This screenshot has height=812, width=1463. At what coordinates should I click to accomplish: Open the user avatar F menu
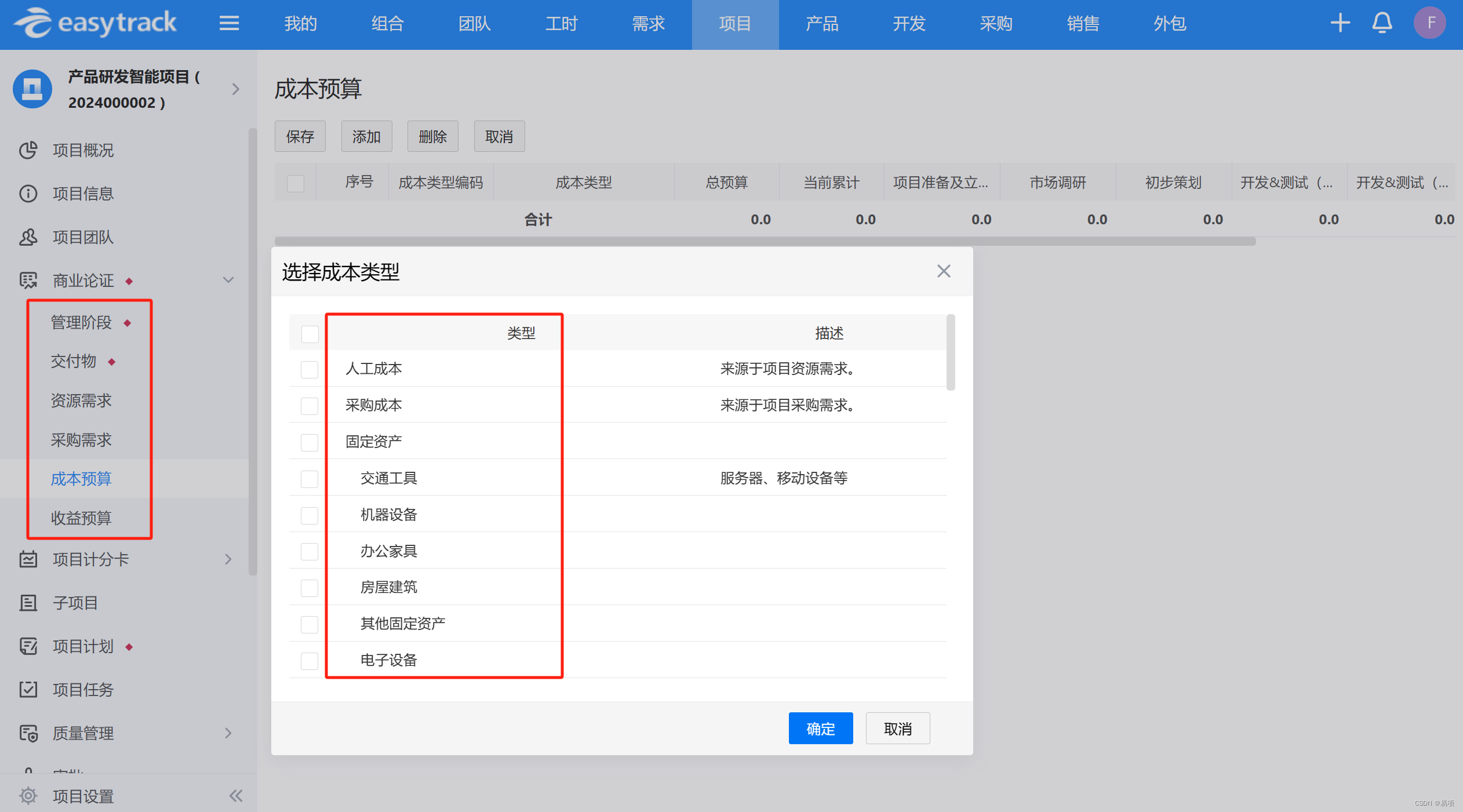[1430, 23]
